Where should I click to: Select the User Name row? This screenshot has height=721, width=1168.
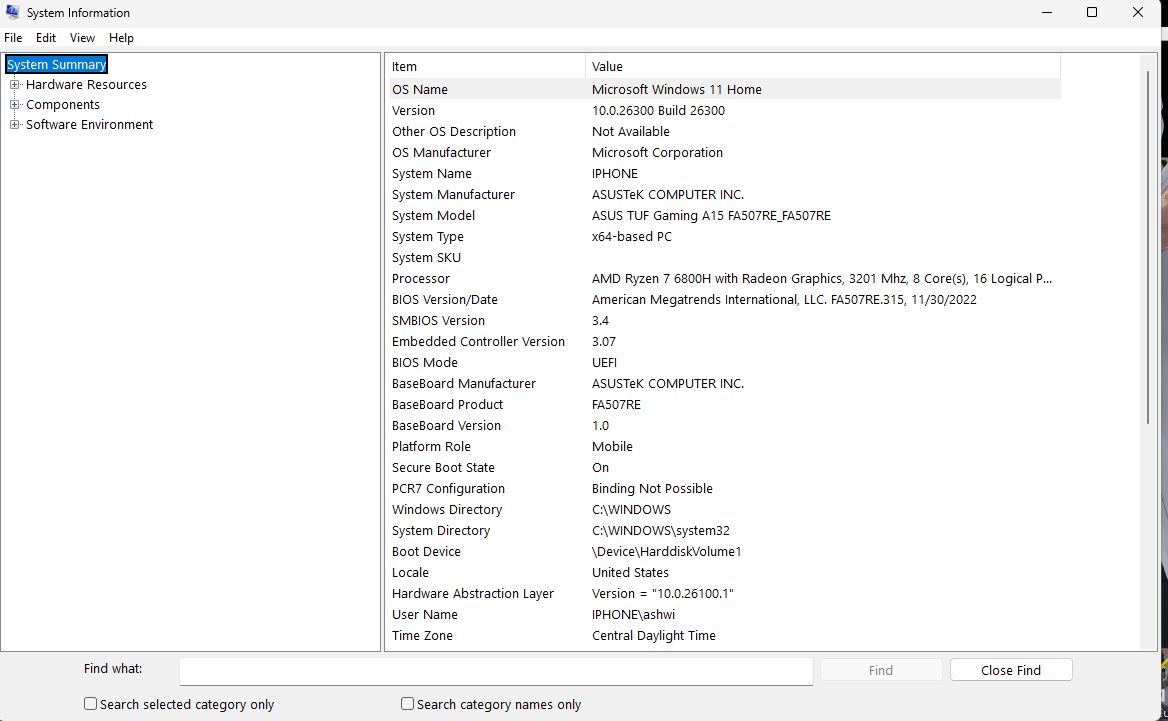[x=725, y=614]
